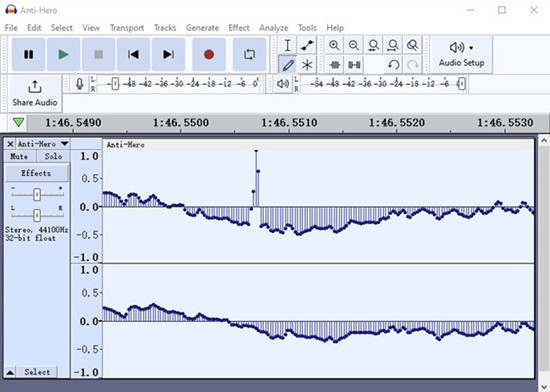Click the green timeline playhead triangle
Image resolution: width=550 pixels, height=392 pixels.
tap(18, 122)
